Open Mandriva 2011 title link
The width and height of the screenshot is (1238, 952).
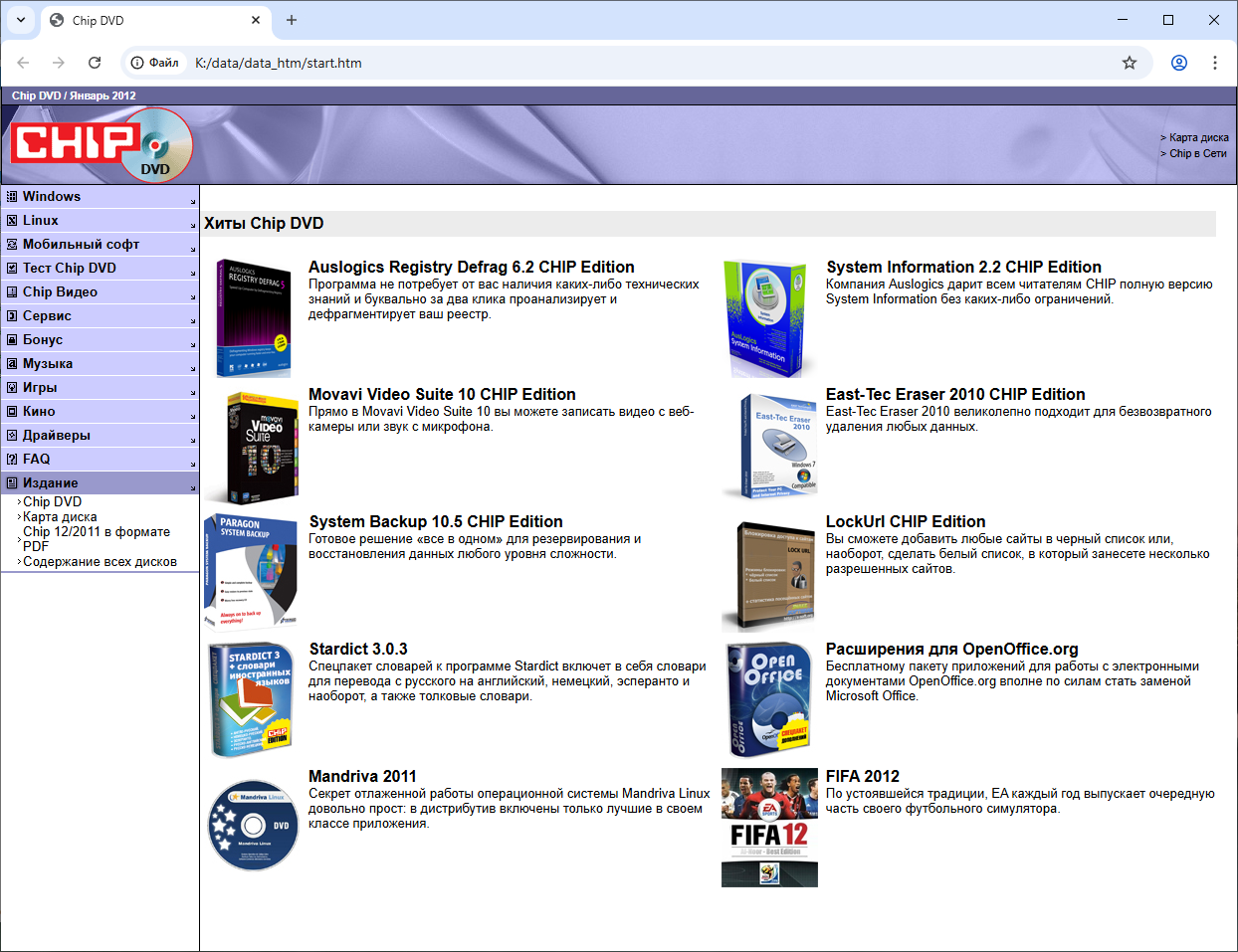(x=362, y=776)
